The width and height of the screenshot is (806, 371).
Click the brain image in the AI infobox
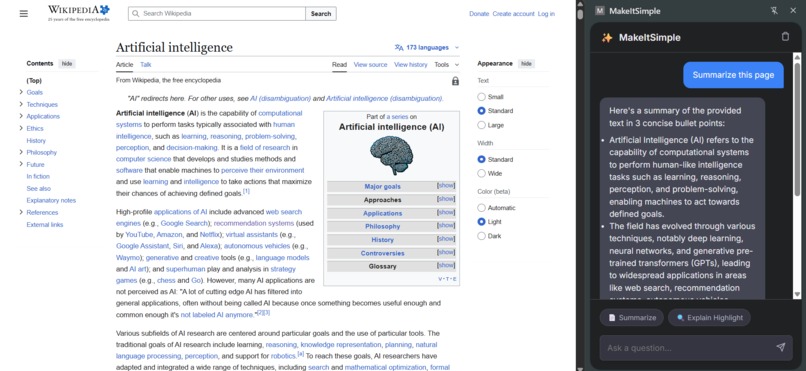pos(391,155)
